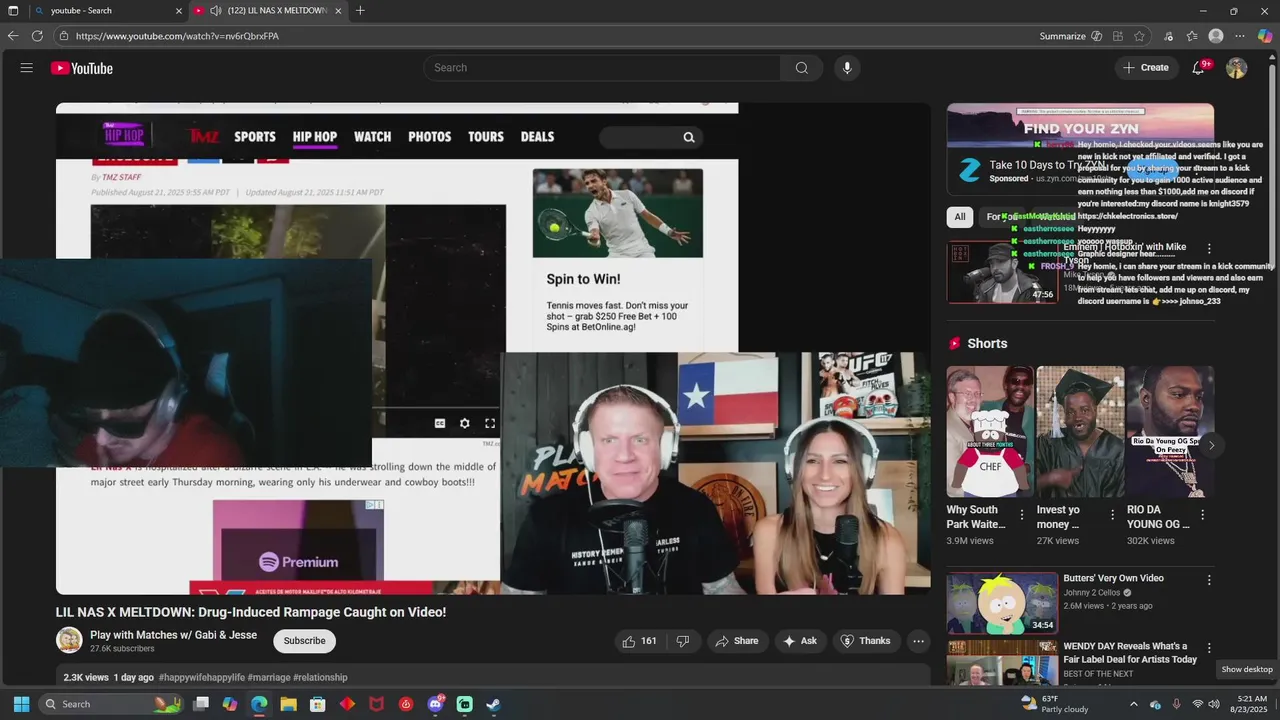The height and width of the screenshot is (720, 1280).
Task: Open the clock and date flyout
Action: pyautogui.click(x=1248, y=704)
